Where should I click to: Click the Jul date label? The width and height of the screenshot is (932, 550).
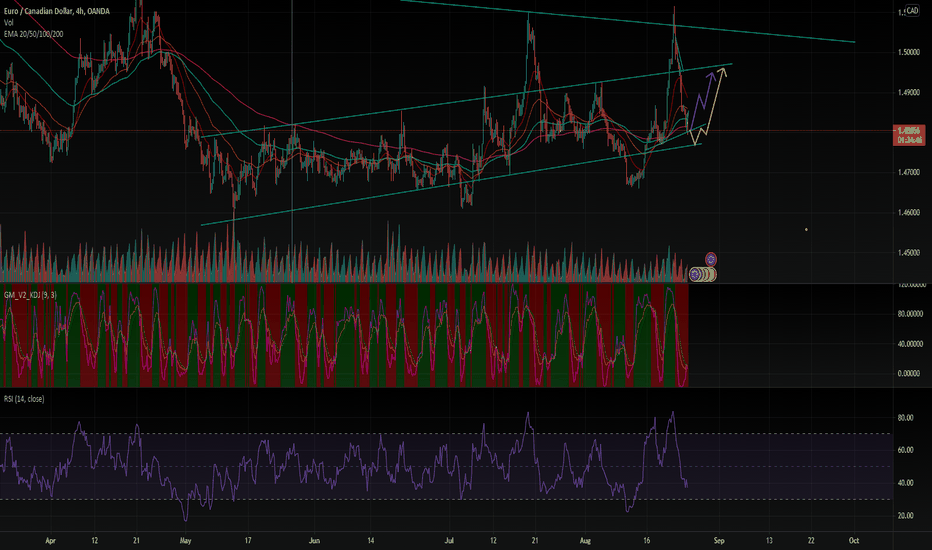pos(449,540)
